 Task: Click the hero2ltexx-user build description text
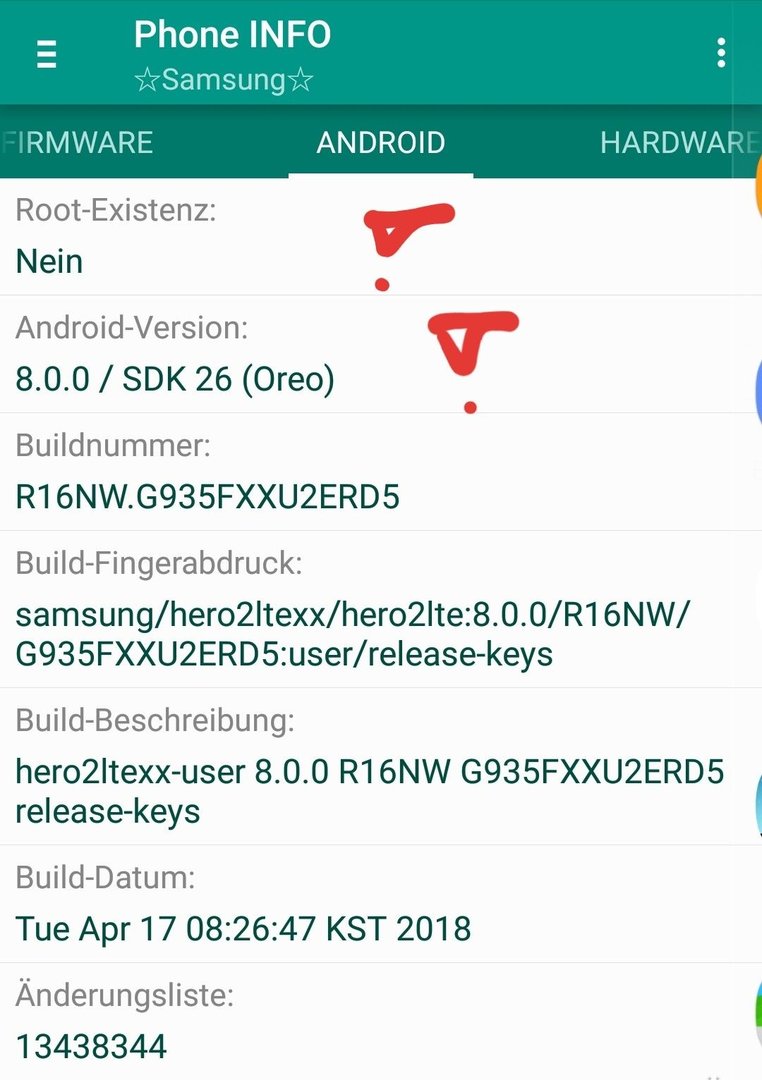coord(370,791)
